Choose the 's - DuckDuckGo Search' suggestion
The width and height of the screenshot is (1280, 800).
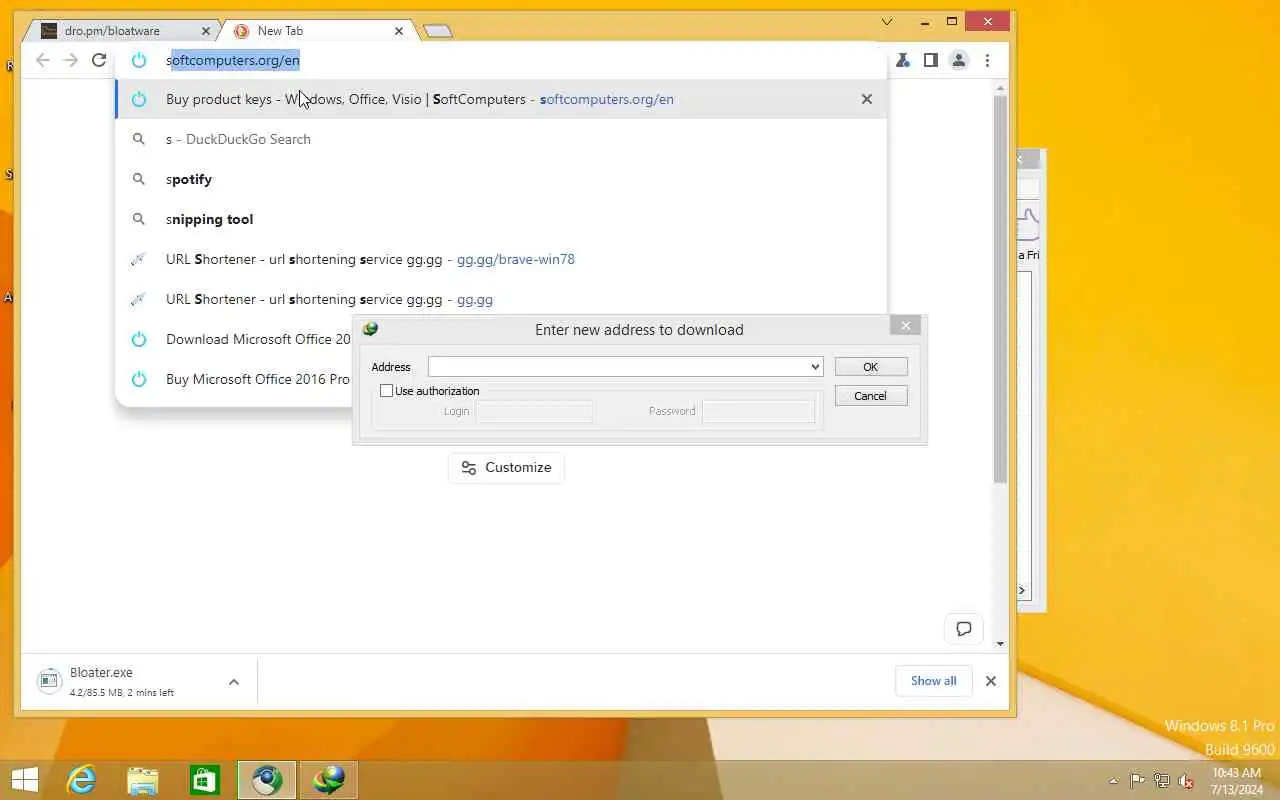[500, 139]
